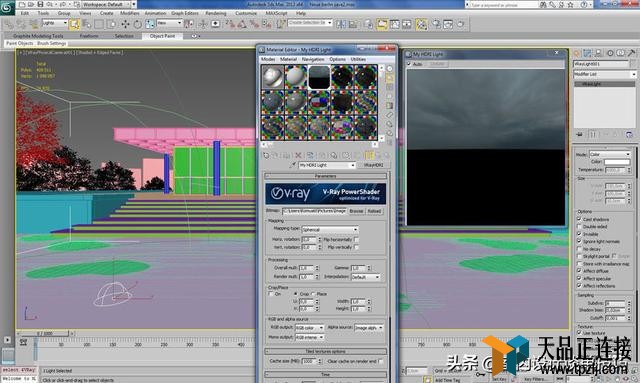This screenshot has height=383, width=640.
Task: Select the Select Object arrow tool
Action: [x=74, y=24]
